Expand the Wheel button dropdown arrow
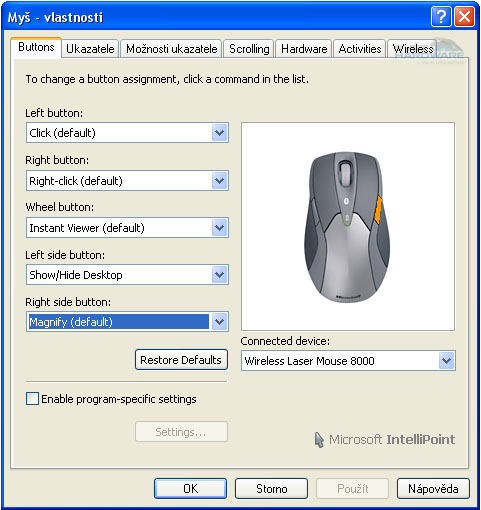 tap(219, 228)
